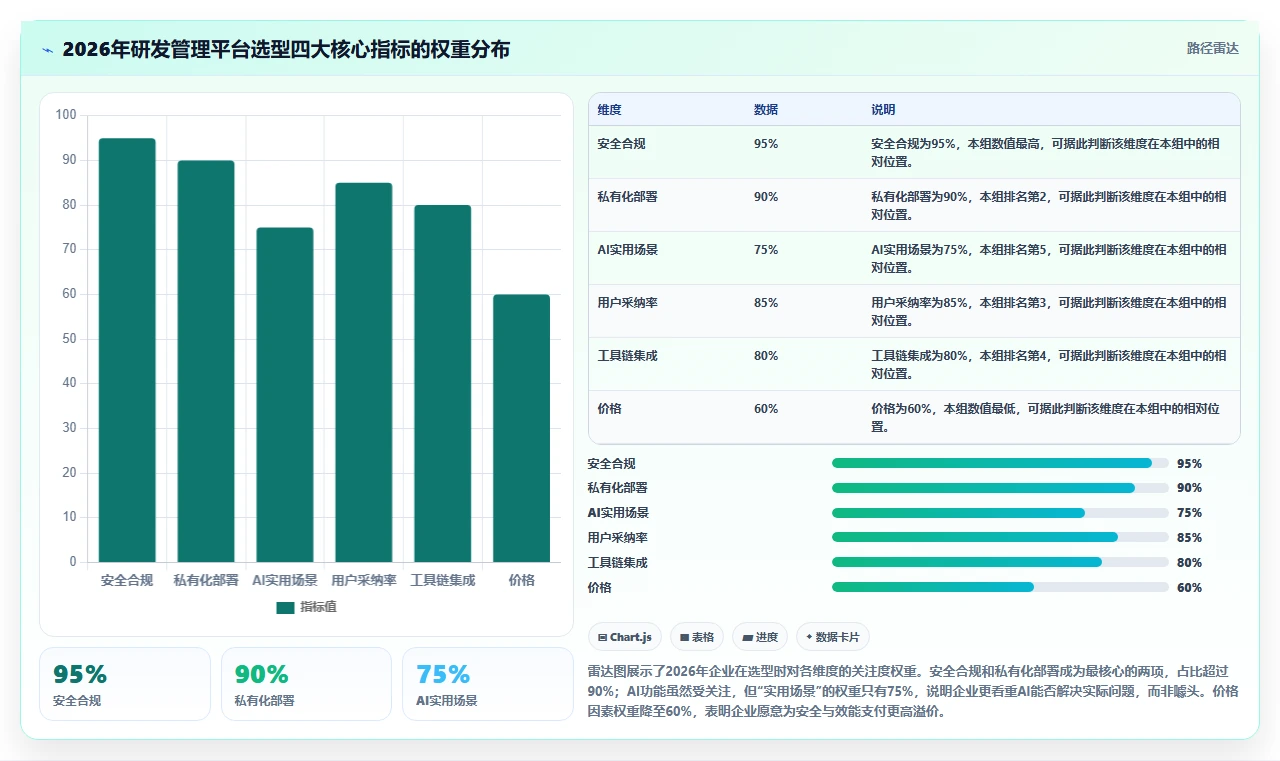Click the AI实用场景 bar in the chart

click(285, 395)
